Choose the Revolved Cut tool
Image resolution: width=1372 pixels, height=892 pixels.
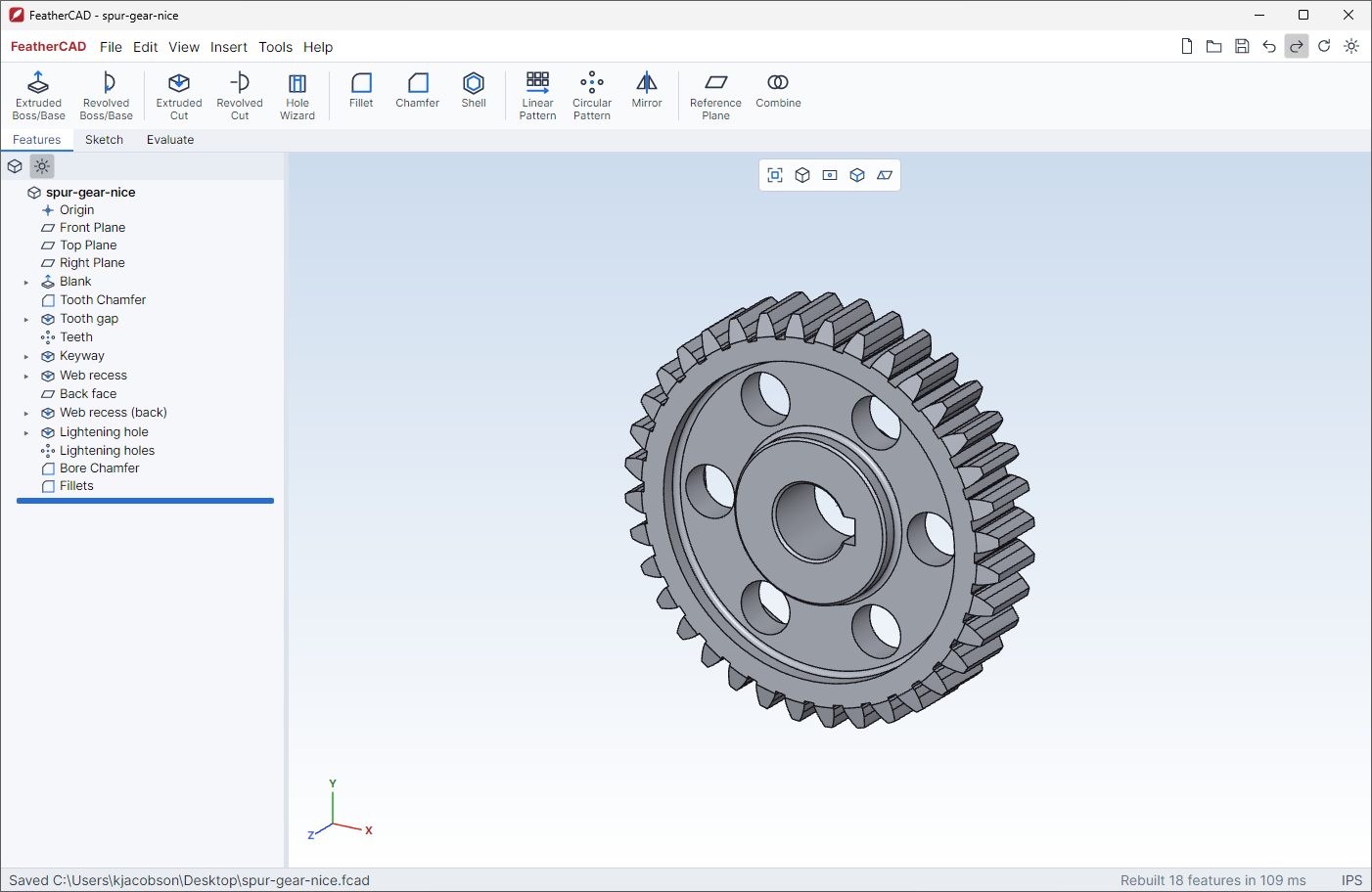[x=240, y=95]
